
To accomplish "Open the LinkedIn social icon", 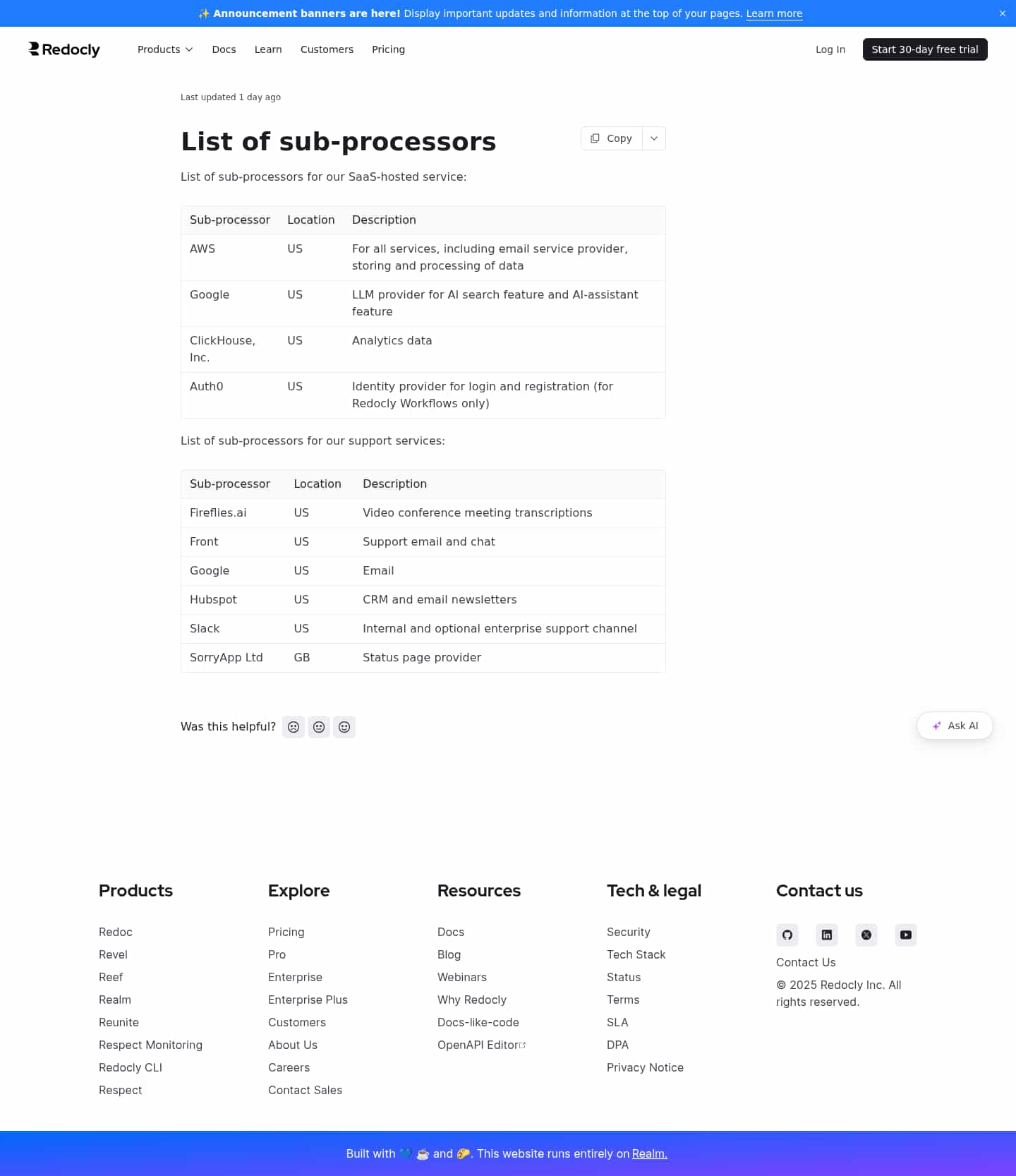I will 827,935.
